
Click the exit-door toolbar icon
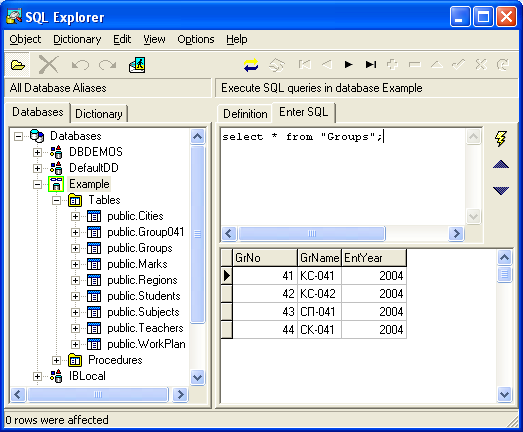(x=137, y=65)
